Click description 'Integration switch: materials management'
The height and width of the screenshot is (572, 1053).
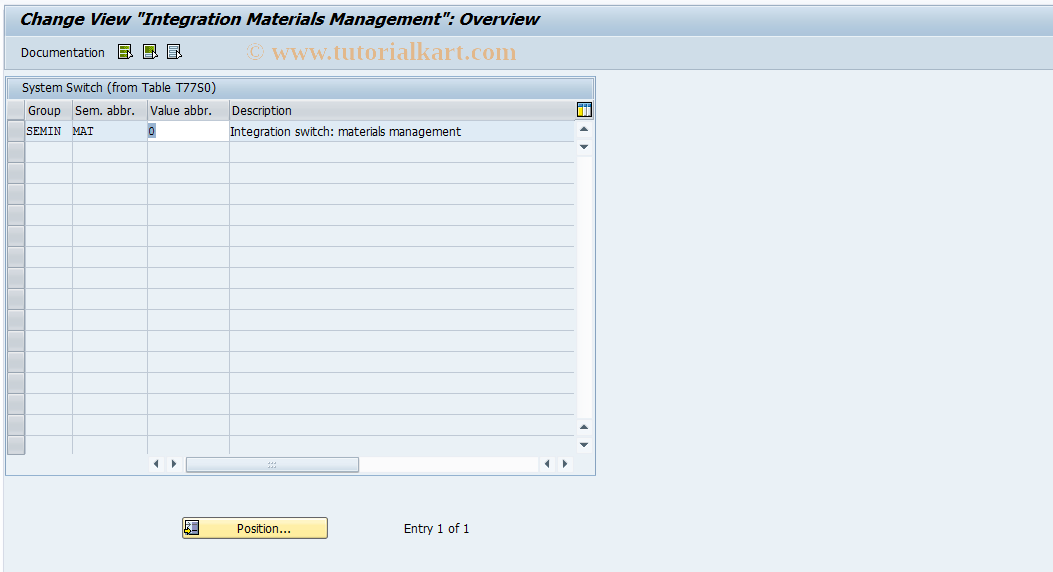click(x=345, y=132)
